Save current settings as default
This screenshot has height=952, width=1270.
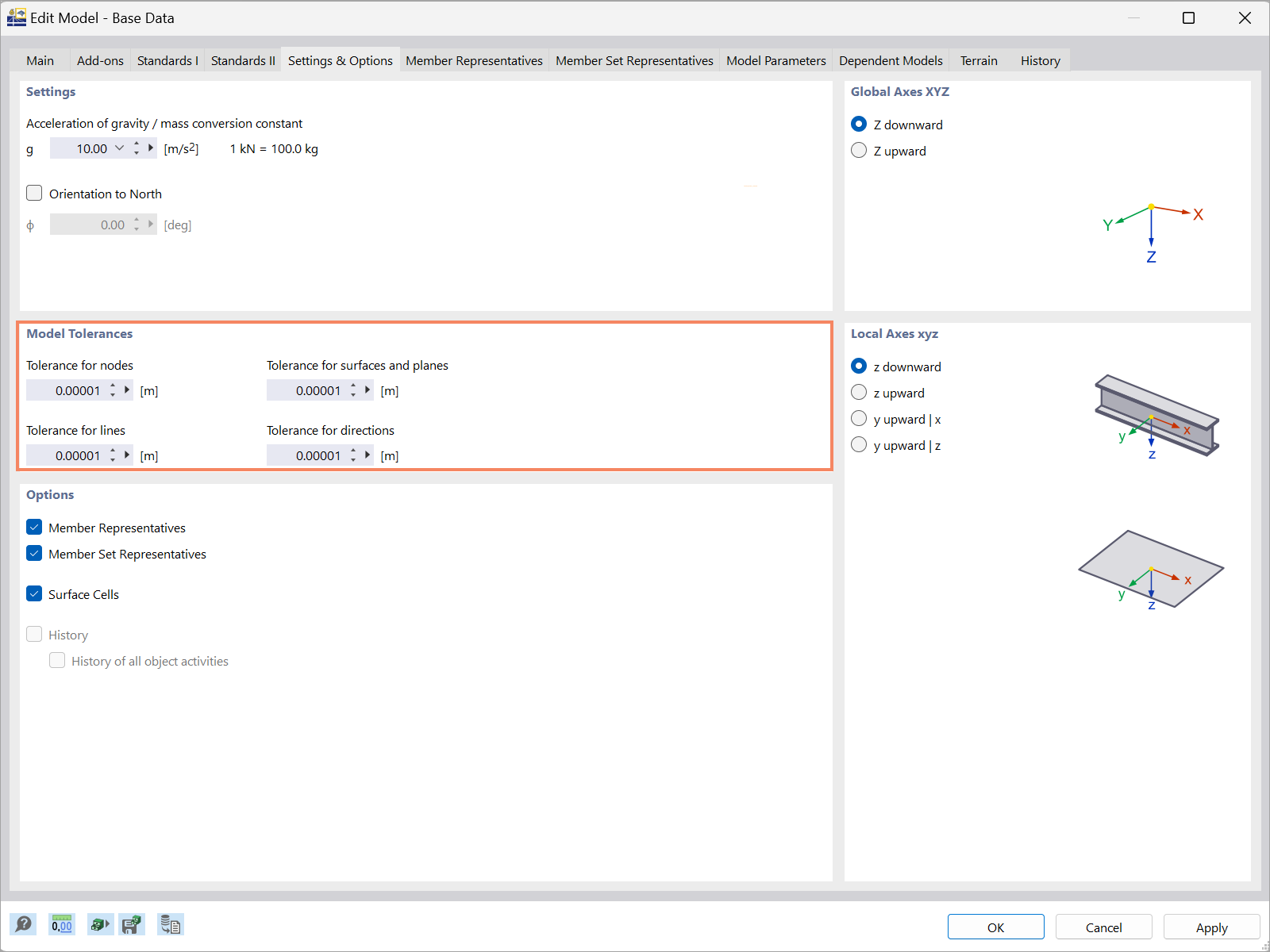(x=132, y=924)
